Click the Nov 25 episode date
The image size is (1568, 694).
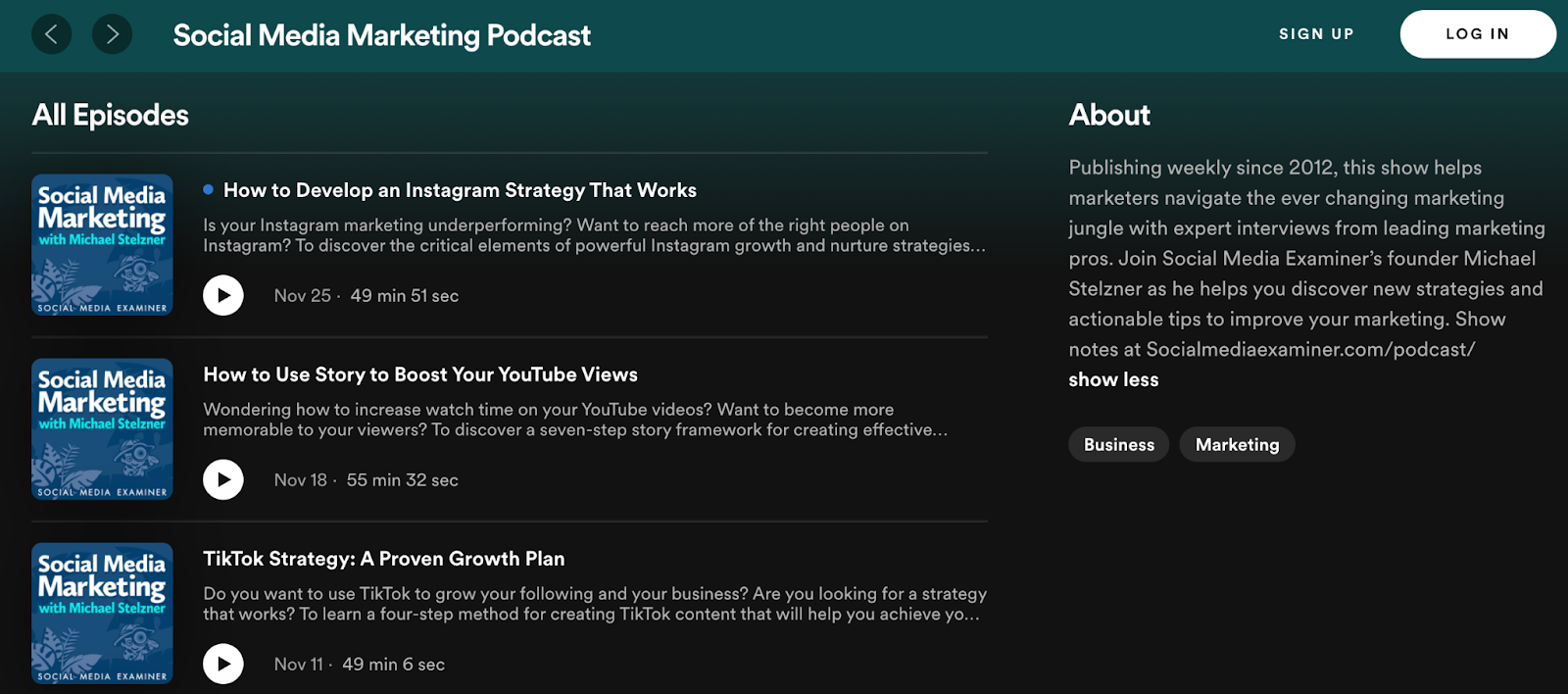[x=303, y=295]
